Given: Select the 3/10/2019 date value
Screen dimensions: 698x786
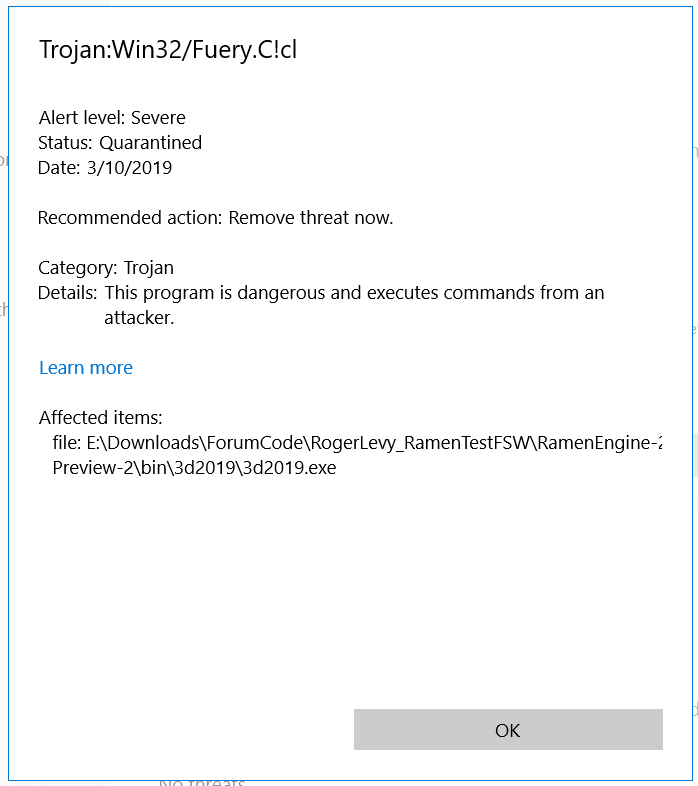Looking at the screenshot, I should click(129, 168).
